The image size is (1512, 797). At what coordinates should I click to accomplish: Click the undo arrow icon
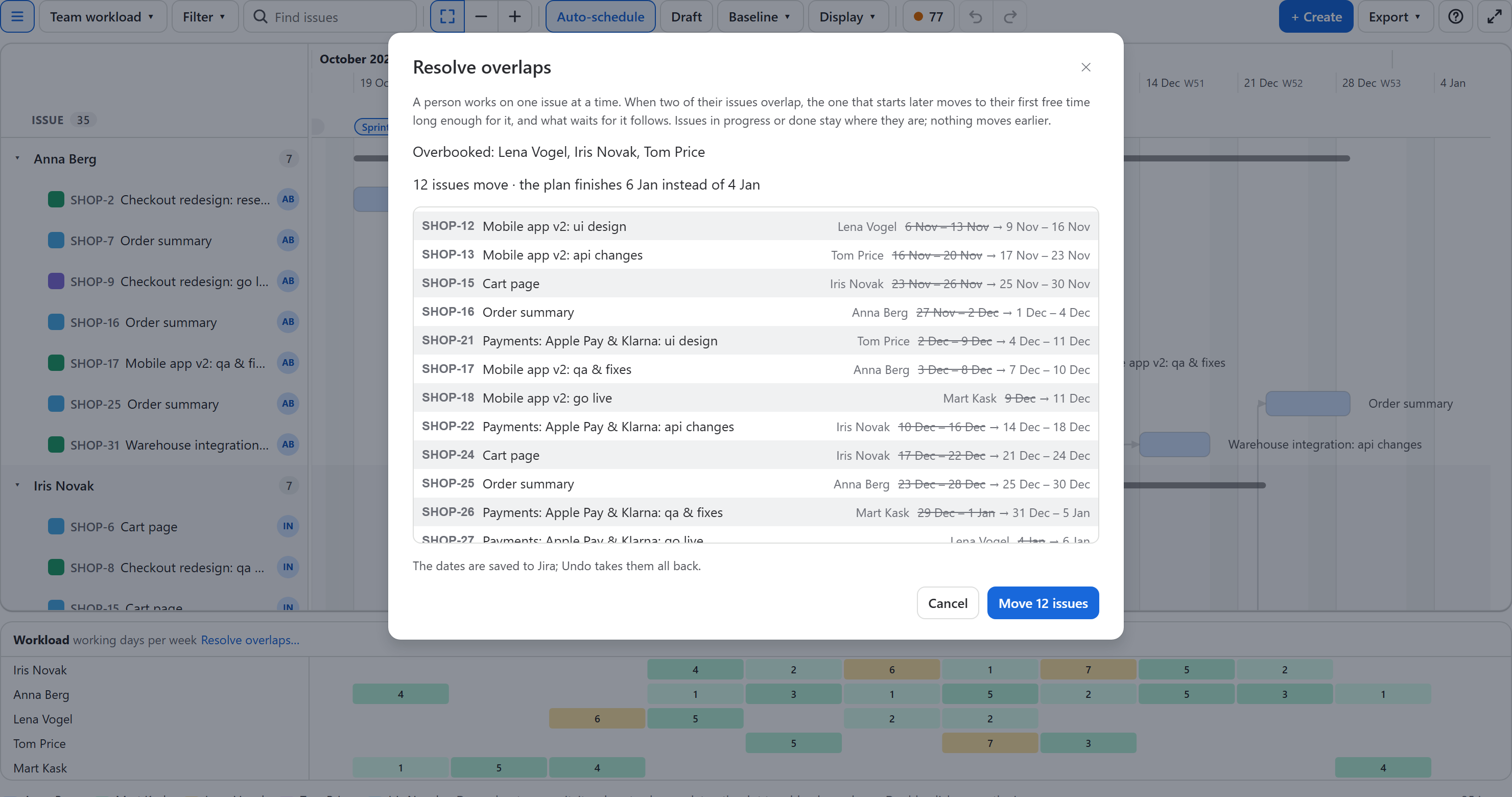pyautogui.click(x=976, y=16)
